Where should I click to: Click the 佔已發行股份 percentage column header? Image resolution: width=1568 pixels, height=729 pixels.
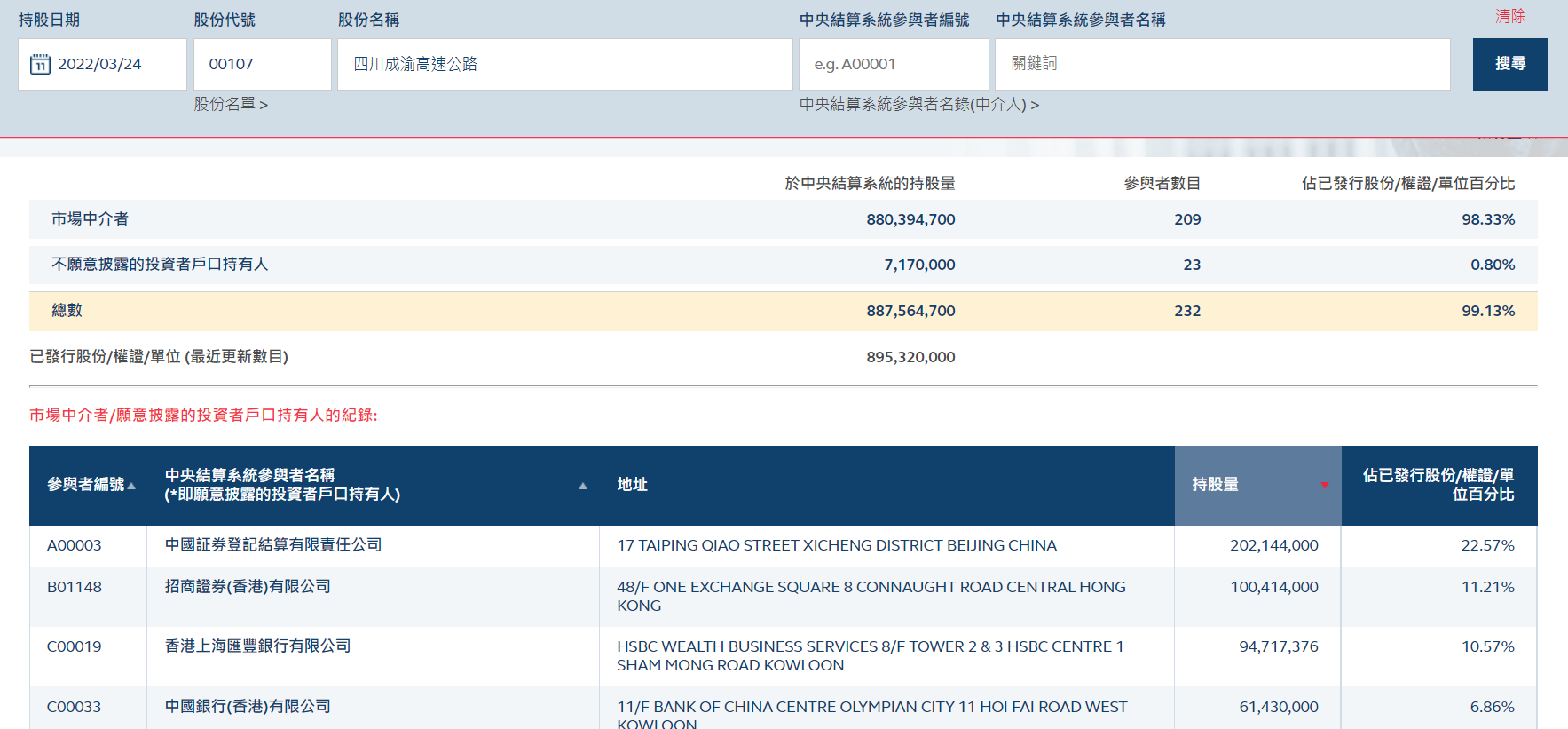[1438, 485]
